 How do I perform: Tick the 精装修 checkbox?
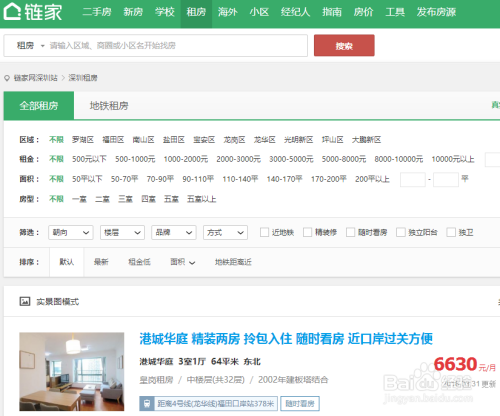(x=307, y=232)
